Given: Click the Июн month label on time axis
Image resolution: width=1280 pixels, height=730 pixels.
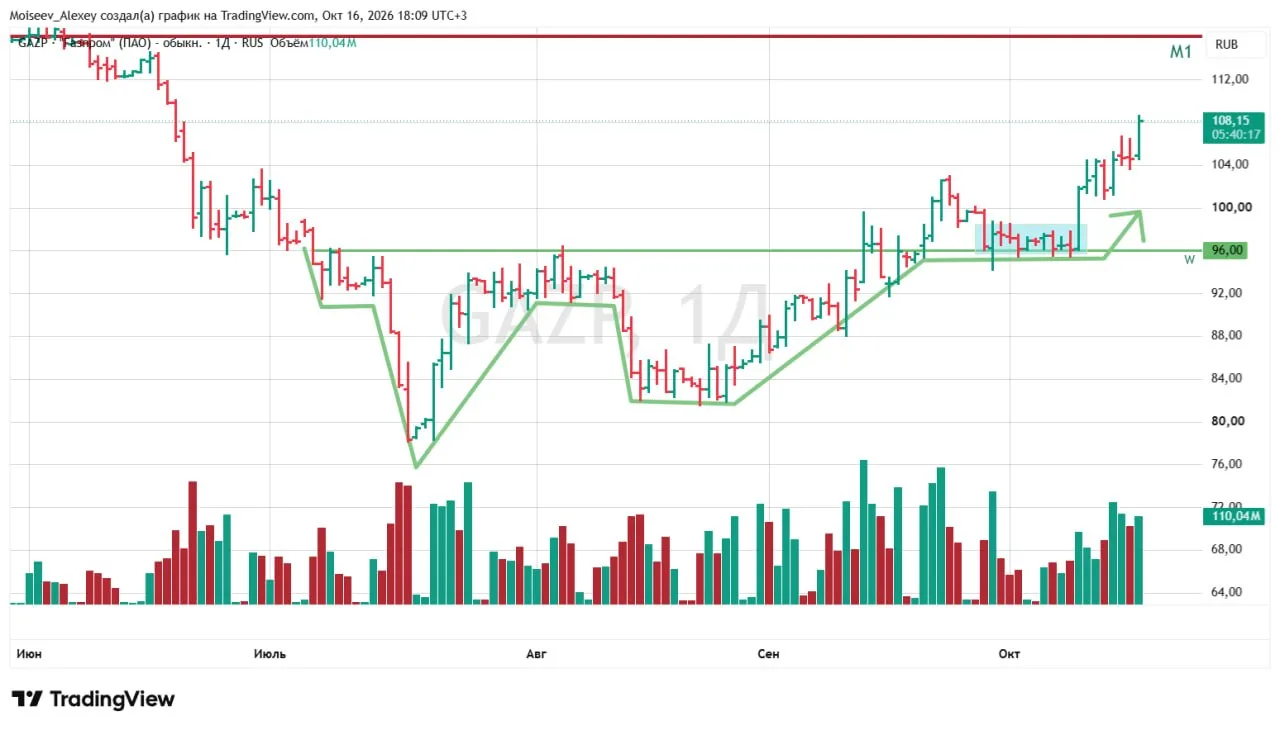Looking at the screenshot, I should click(29, 654).
